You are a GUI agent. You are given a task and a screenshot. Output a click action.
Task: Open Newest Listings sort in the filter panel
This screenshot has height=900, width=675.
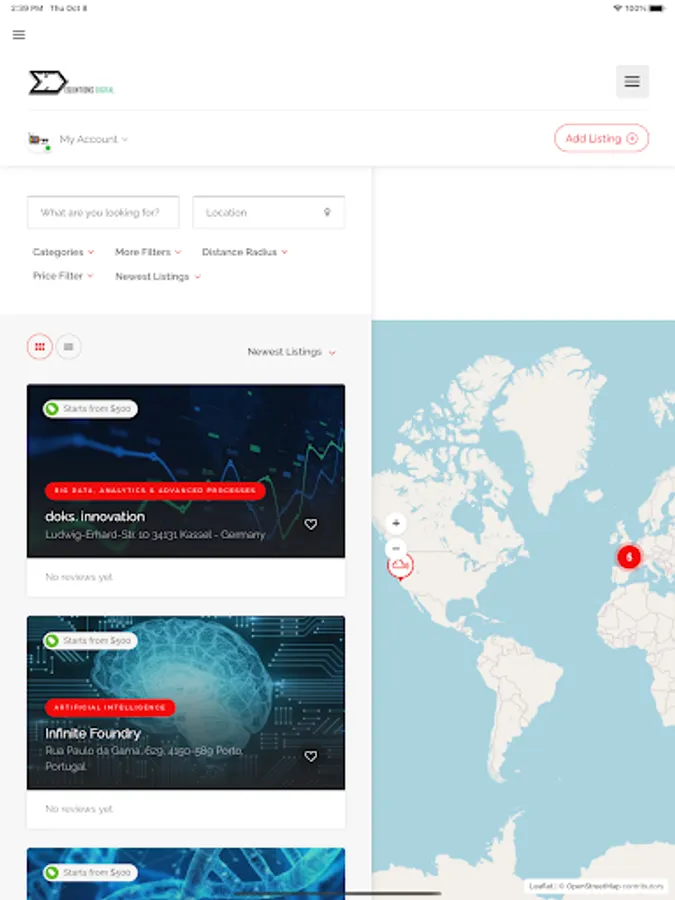tap(158, 277)
